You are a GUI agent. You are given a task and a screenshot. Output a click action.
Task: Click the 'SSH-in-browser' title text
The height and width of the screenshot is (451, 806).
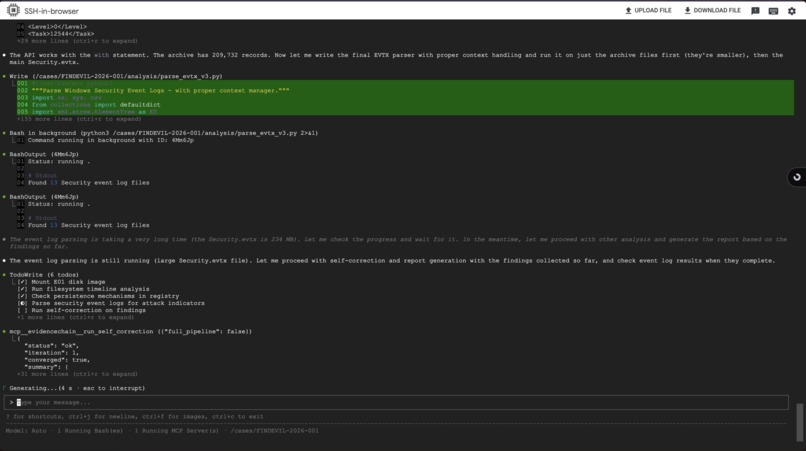[51, 11]
